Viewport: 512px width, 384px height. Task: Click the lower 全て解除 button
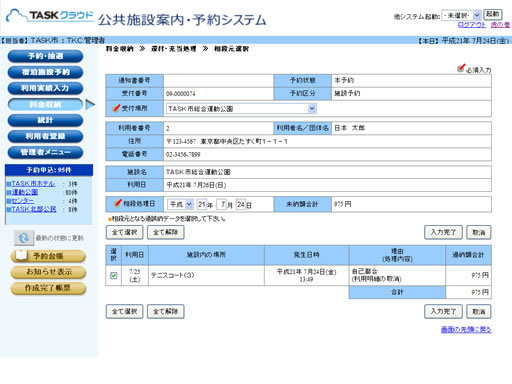(x=165, y=312)
